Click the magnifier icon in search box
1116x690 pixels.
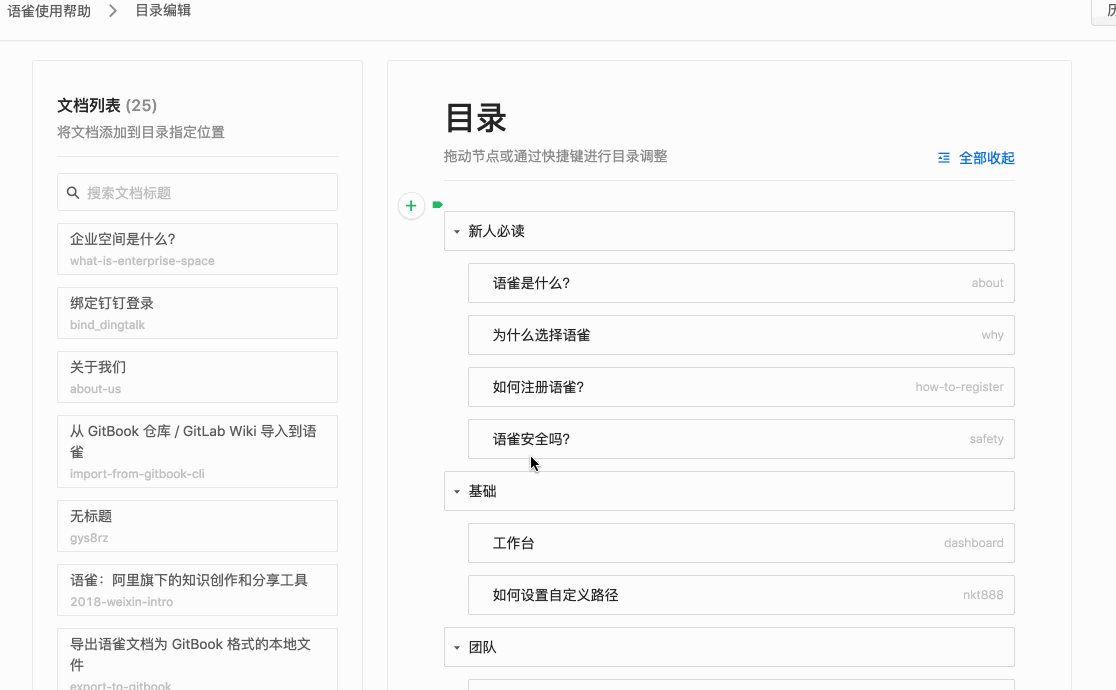click(x=73, y=193)
